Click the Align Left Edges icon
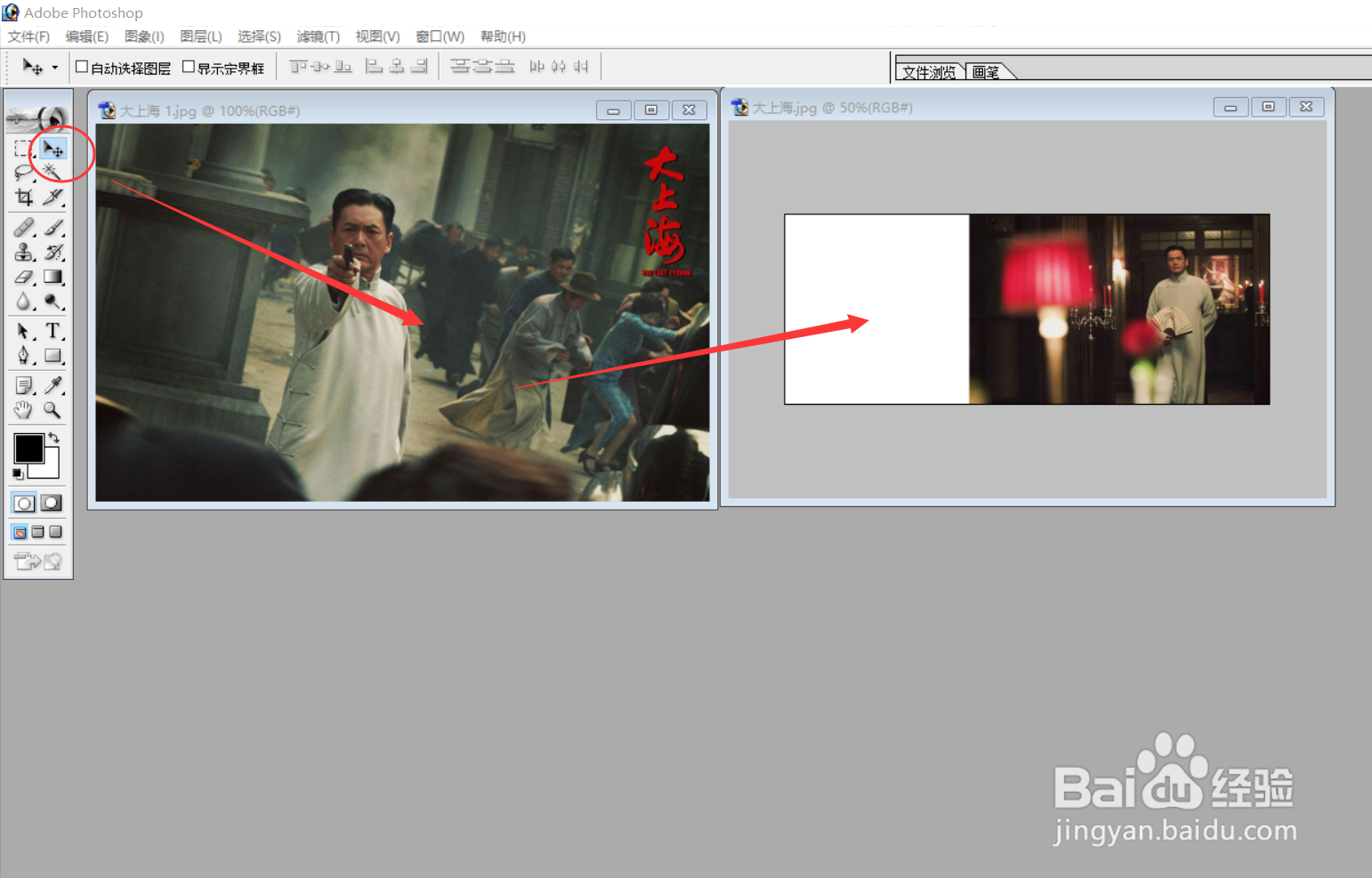 click(x=375, y=67)
